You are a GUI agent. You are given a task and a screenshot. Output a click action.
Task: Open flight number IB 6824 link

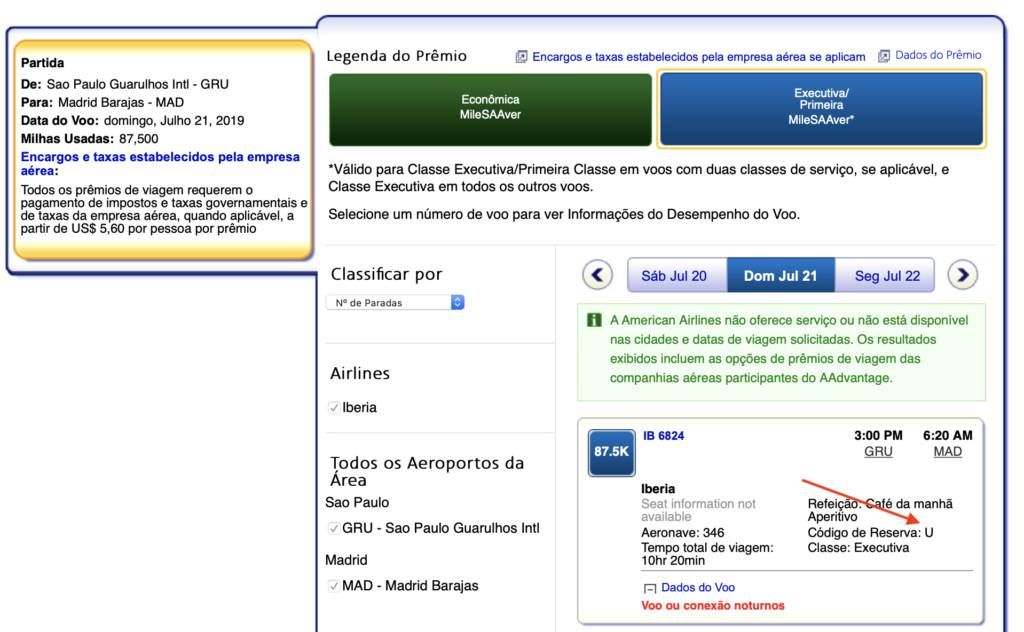click(664, 435)
